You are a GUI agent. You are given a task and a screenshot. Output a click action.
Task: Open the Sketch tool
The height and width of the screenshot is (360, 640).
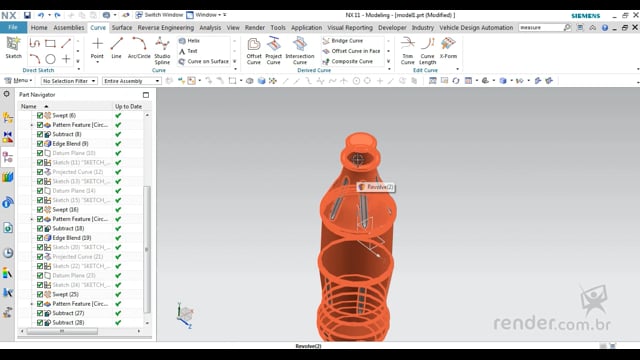tap(13, 48)
